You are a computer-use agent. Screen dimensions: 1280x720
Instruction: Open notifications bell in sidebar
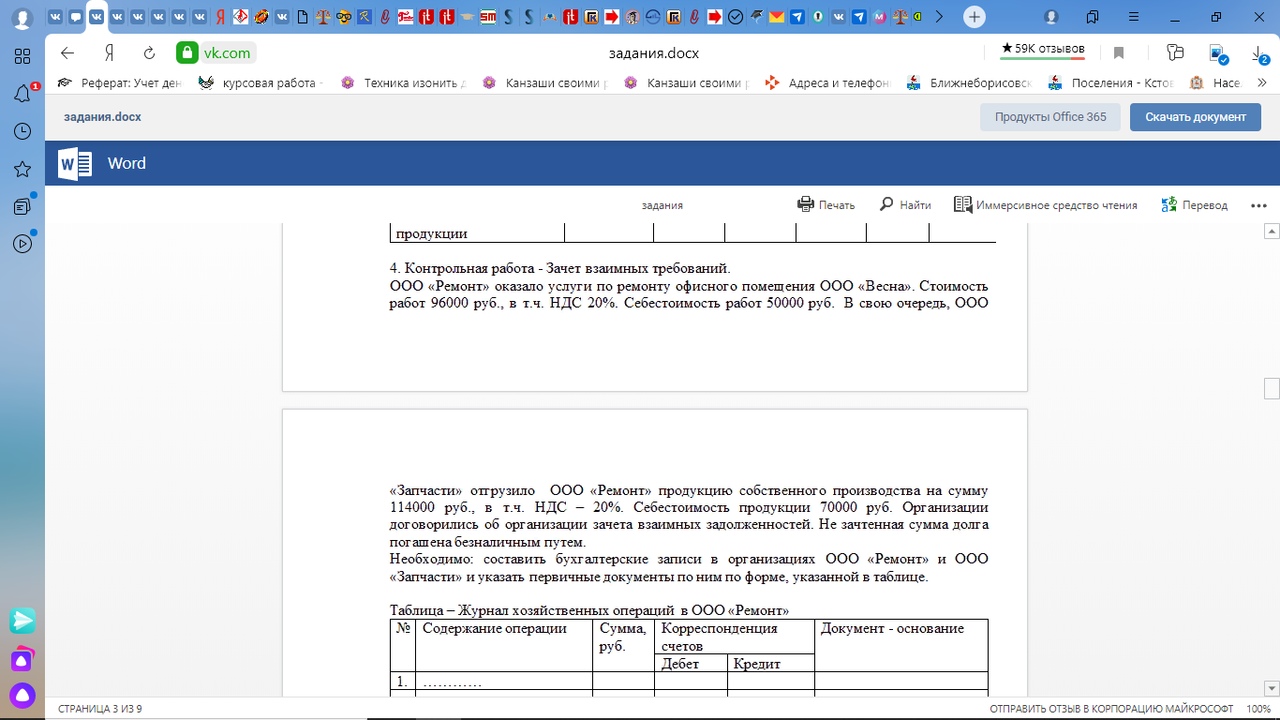pos(22,94)
